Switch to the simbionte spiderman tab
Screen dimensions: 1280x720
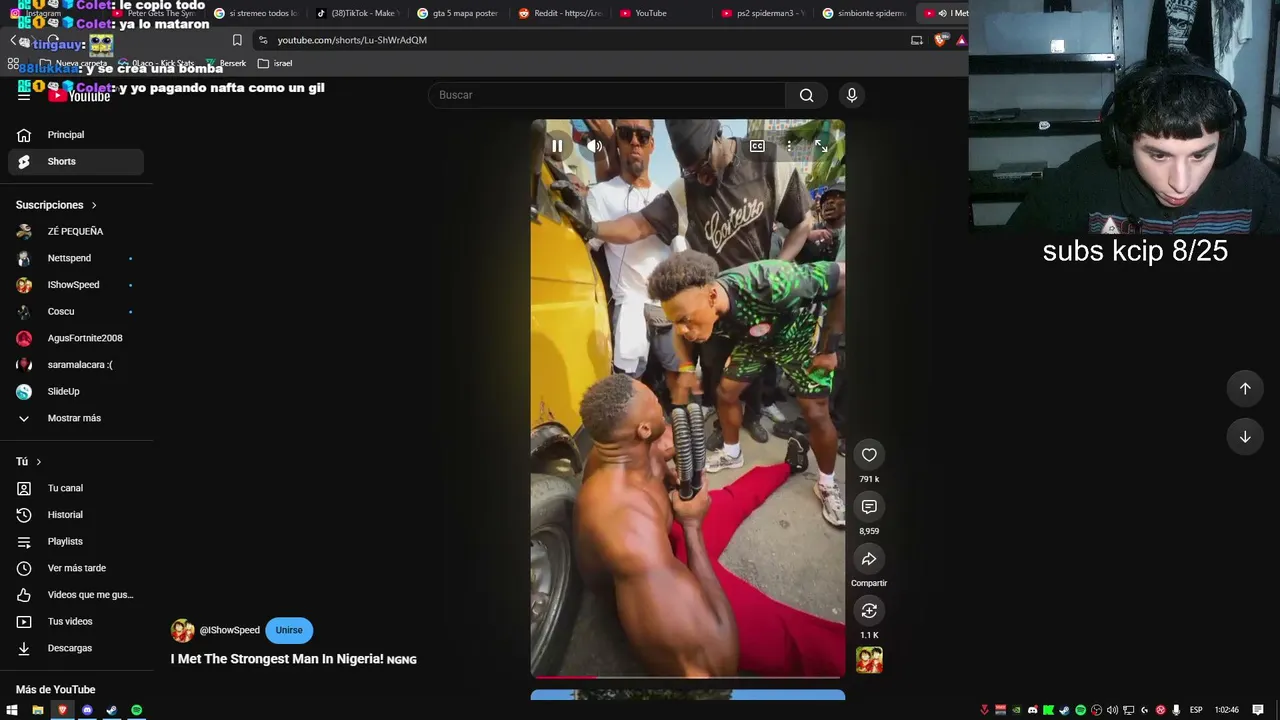pos(864,13)
